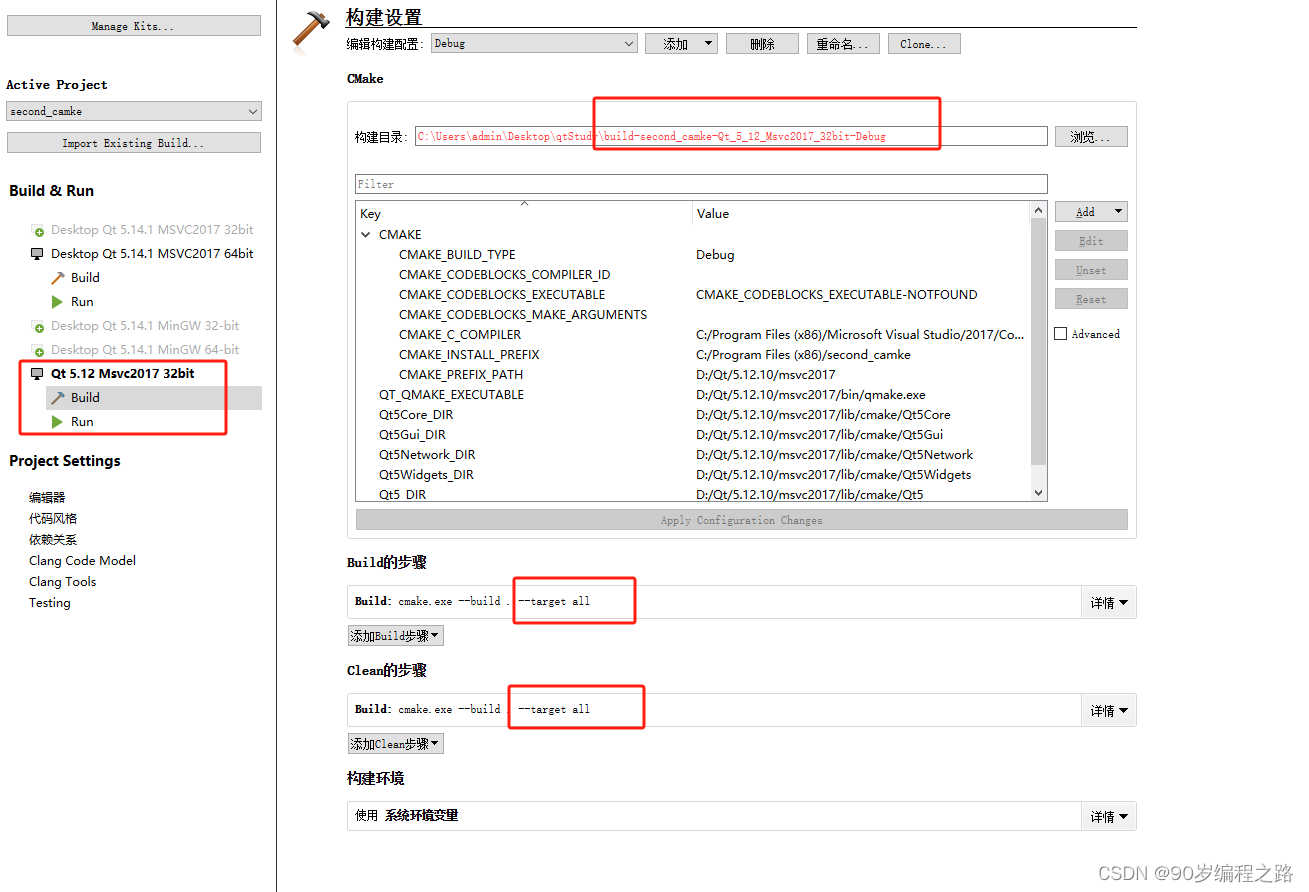Collapse the CMAKE tree node

point(365,234)
